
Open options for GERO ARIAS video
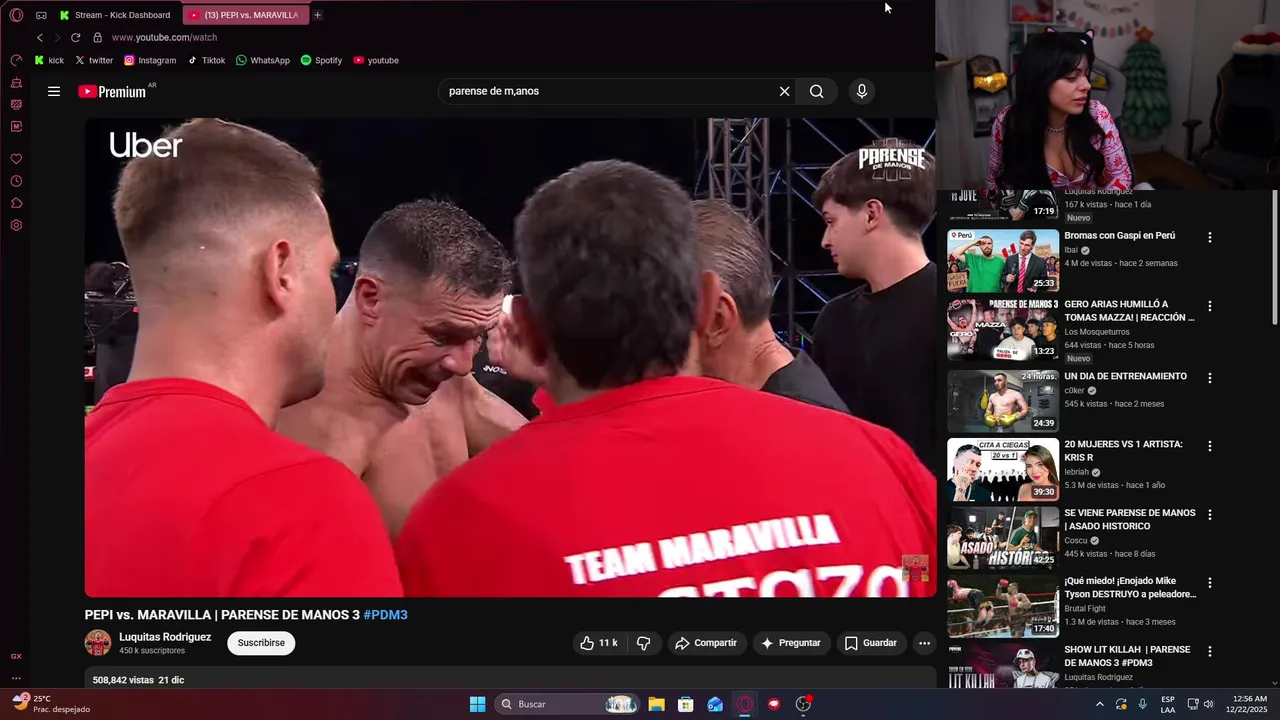pos(1210,306)
